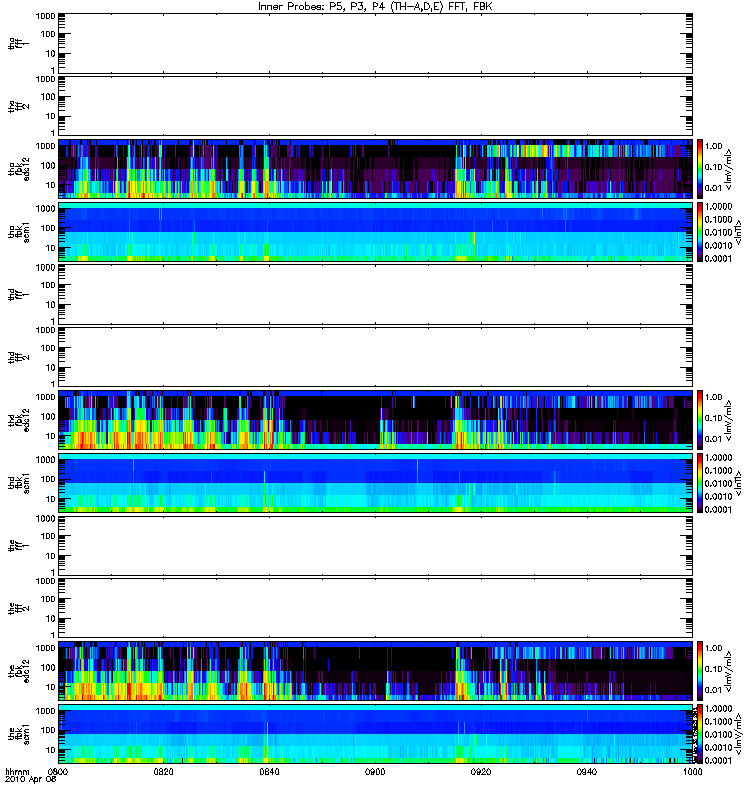Click the 'tha fff 1' panel axis title
The image size is (750, 800).
pyautogui.click(x=18, y=43)
